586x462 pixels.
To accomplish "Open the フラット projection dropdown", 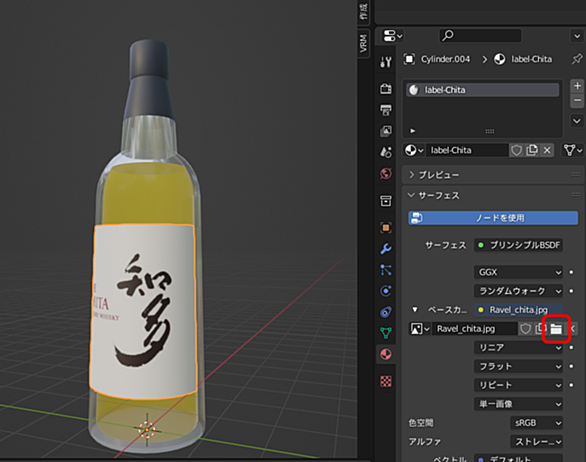I will 518,366.
